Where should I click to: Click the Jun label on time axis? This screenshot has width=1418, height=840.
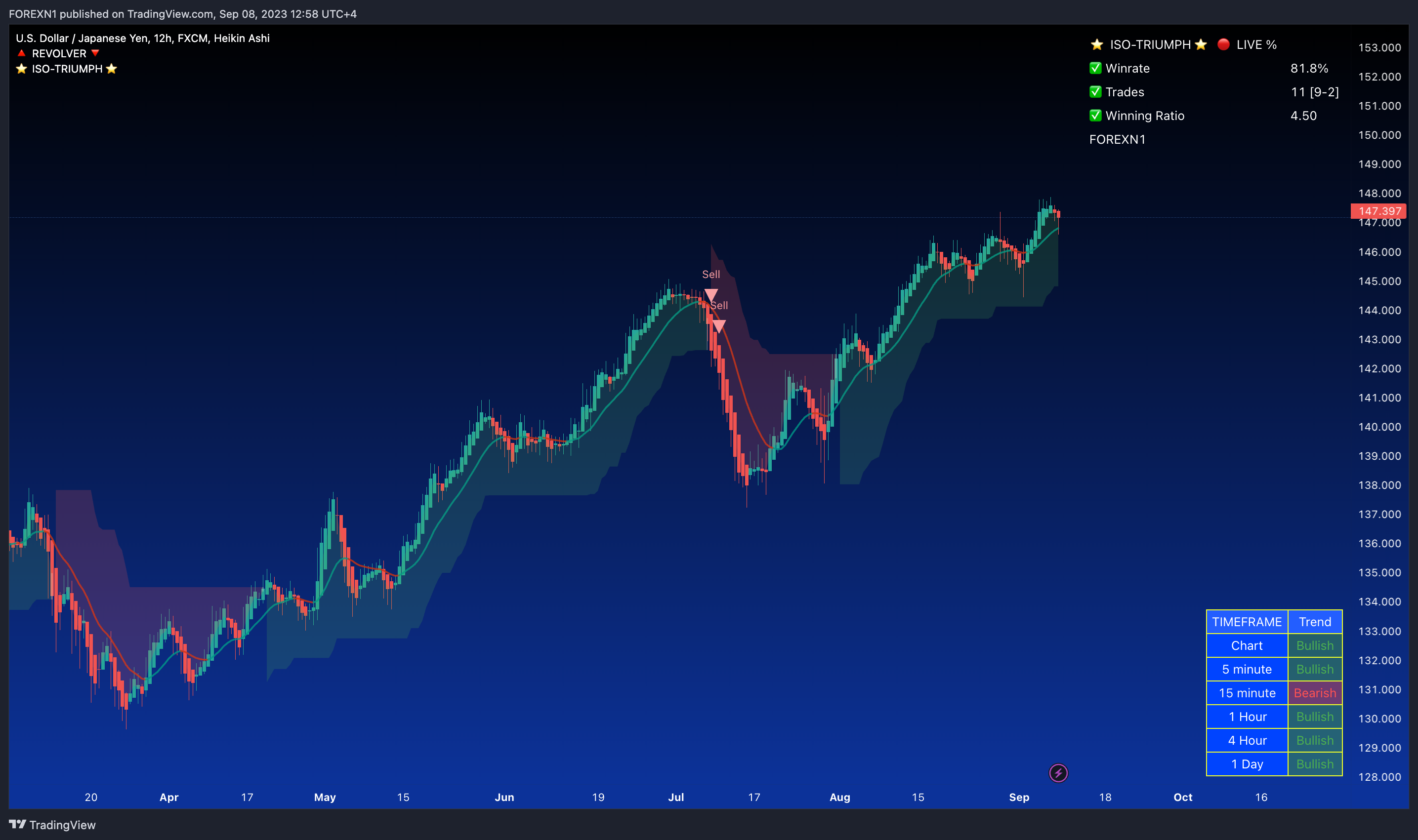pos(504,797)
